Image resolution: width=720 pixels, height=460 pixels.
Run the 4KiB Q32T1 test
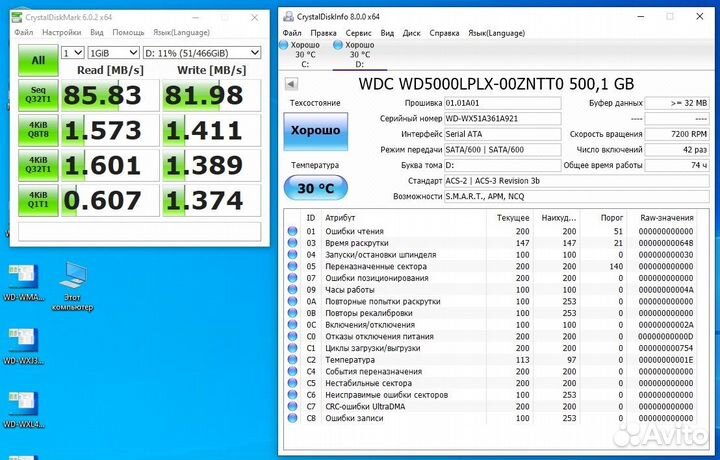click(38, 165)
